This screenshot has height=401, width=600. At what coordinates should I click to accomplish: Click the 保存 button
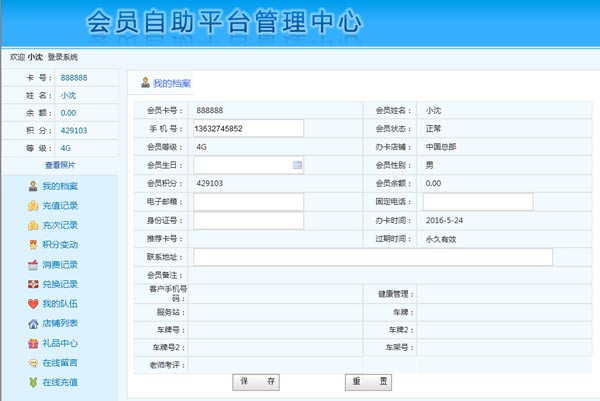point(256,382)
